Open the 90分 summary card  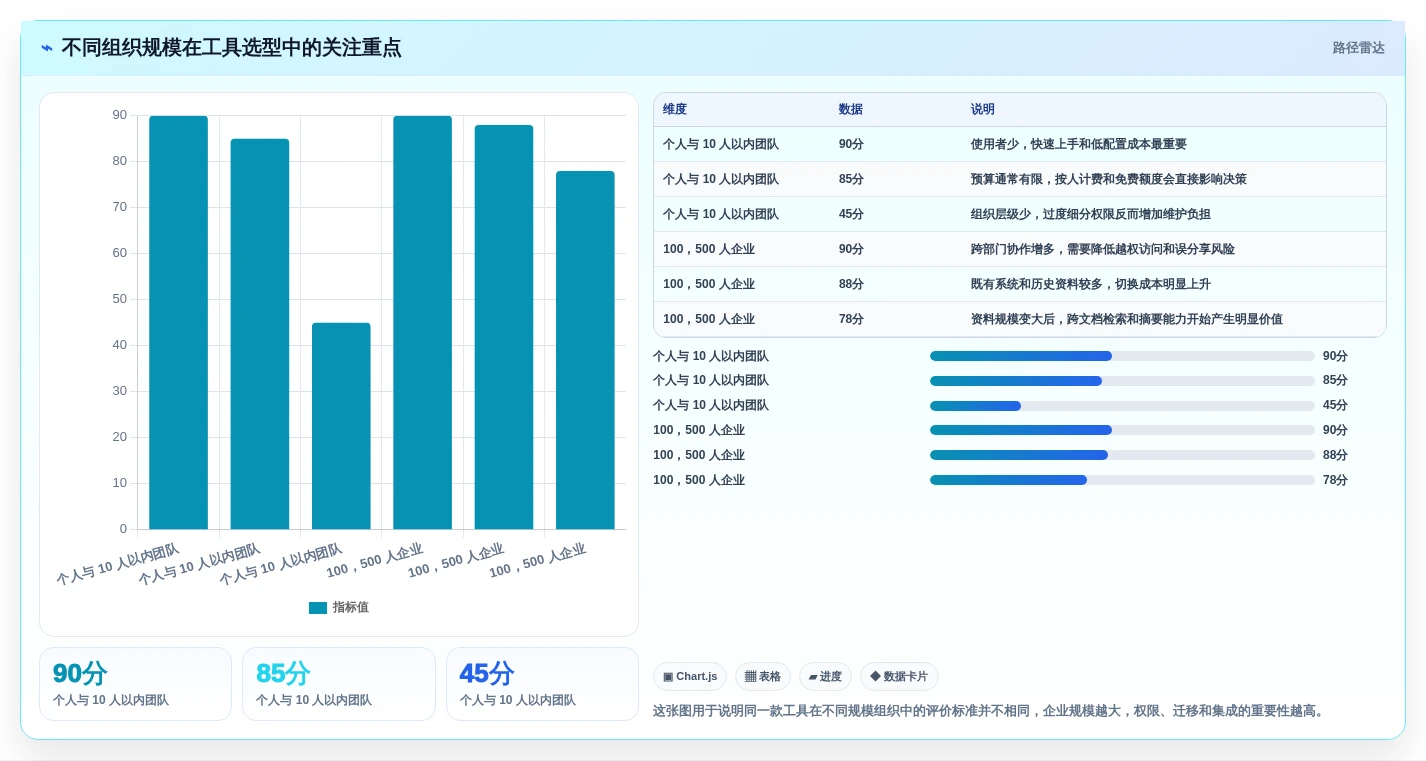[135, 684]
